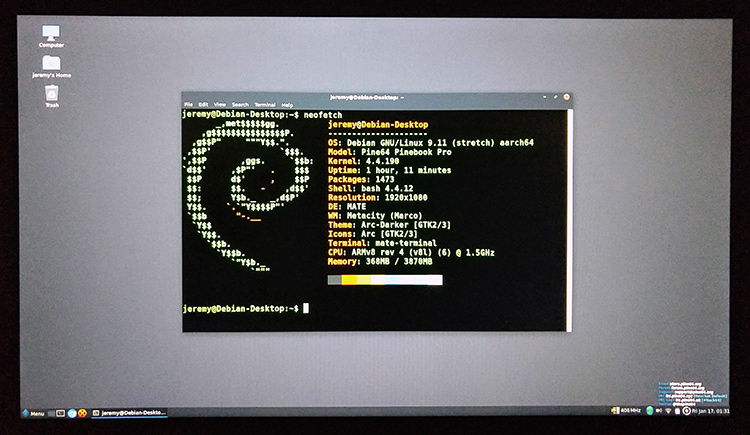Click the show desktop icon beside Menu
The image size is (750, 435).
51,413
